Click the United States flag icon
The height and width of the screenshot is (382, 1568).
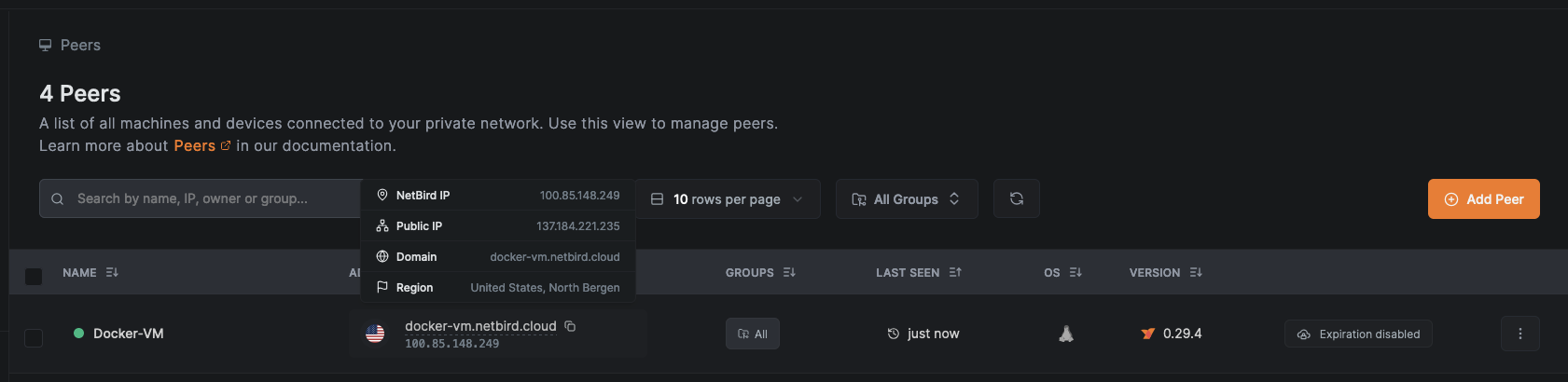(x=375, y=334)
